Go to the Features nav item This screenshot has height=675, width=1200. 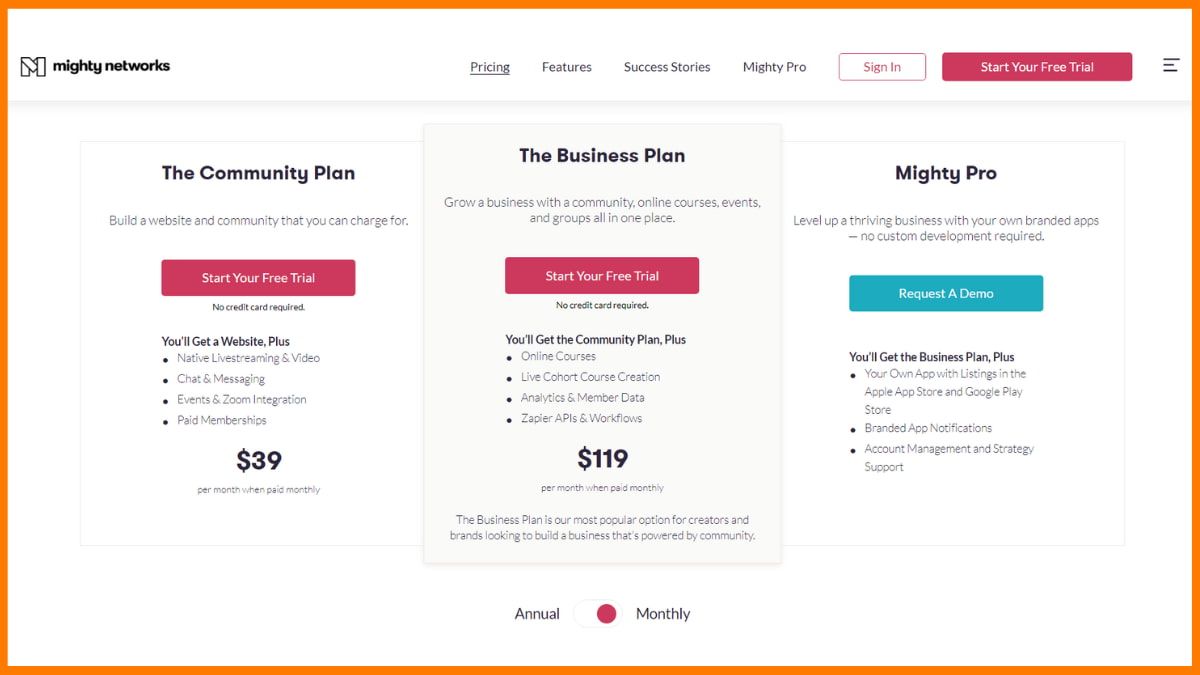(567, 67)
